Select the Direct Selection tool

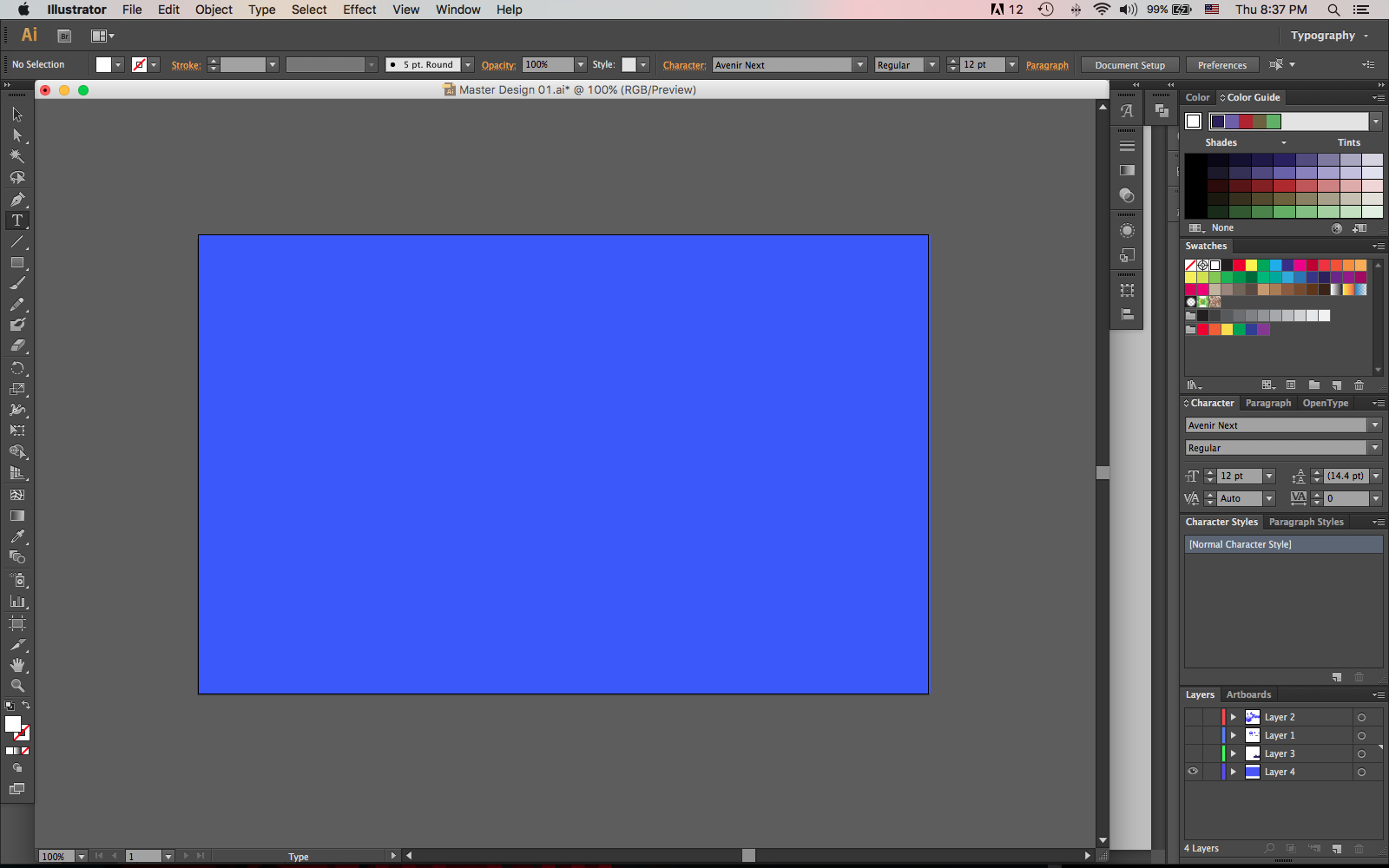tap(16, 135)
